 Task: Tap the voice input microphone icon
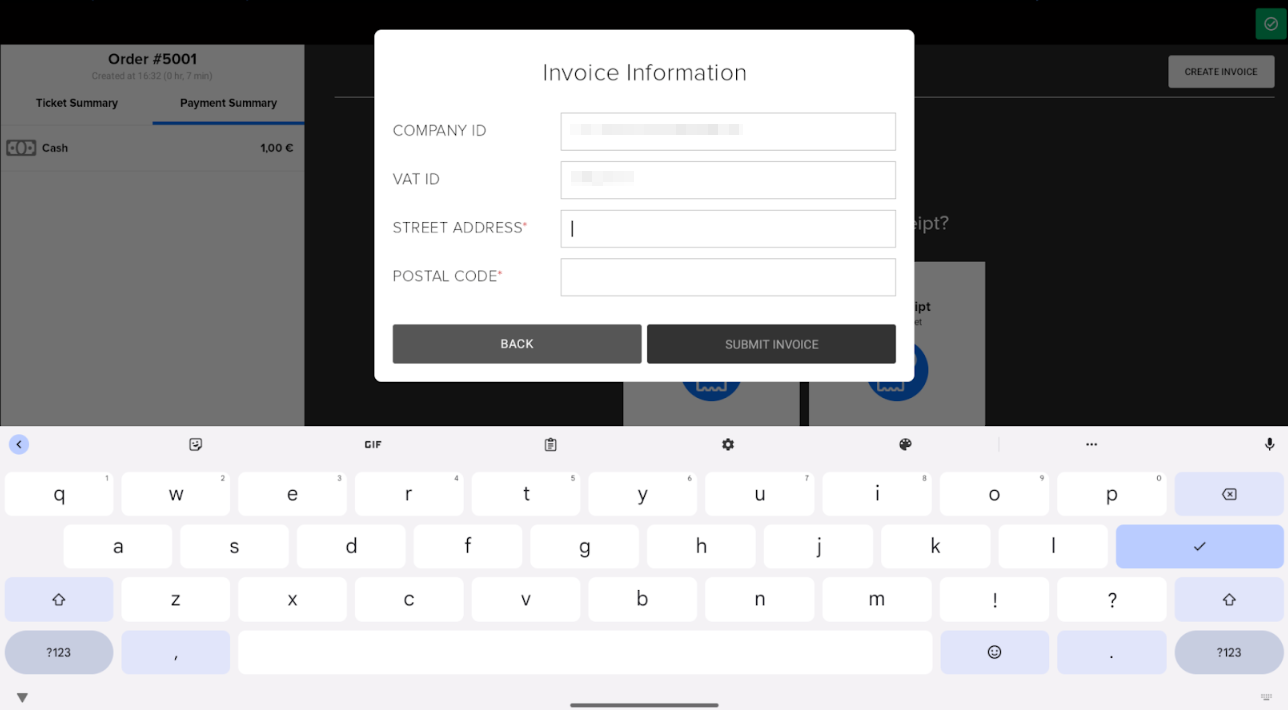1269,444
